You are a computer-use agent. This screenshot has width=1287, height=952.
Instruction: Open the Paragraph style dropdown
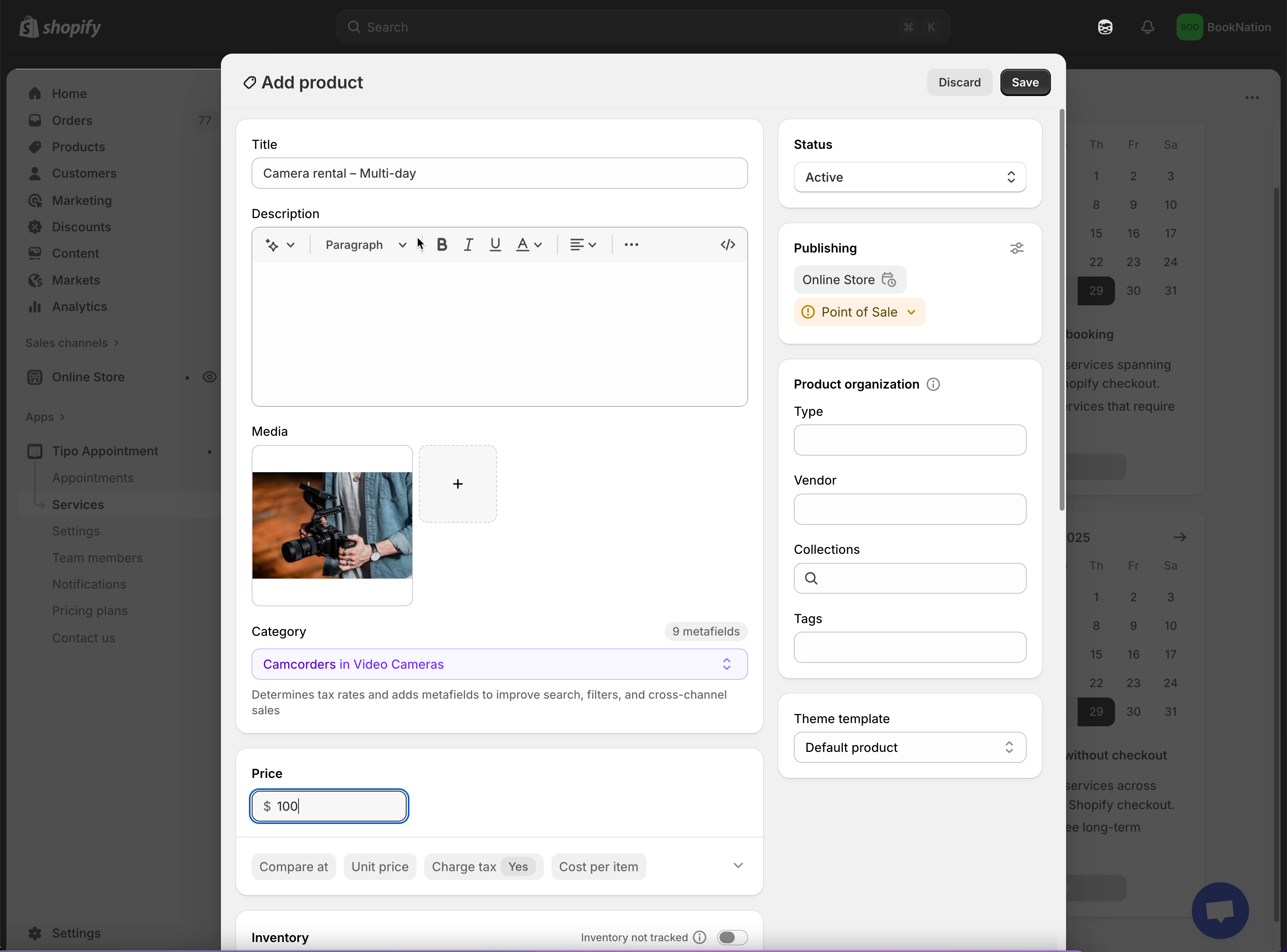[x=365, y=245]
